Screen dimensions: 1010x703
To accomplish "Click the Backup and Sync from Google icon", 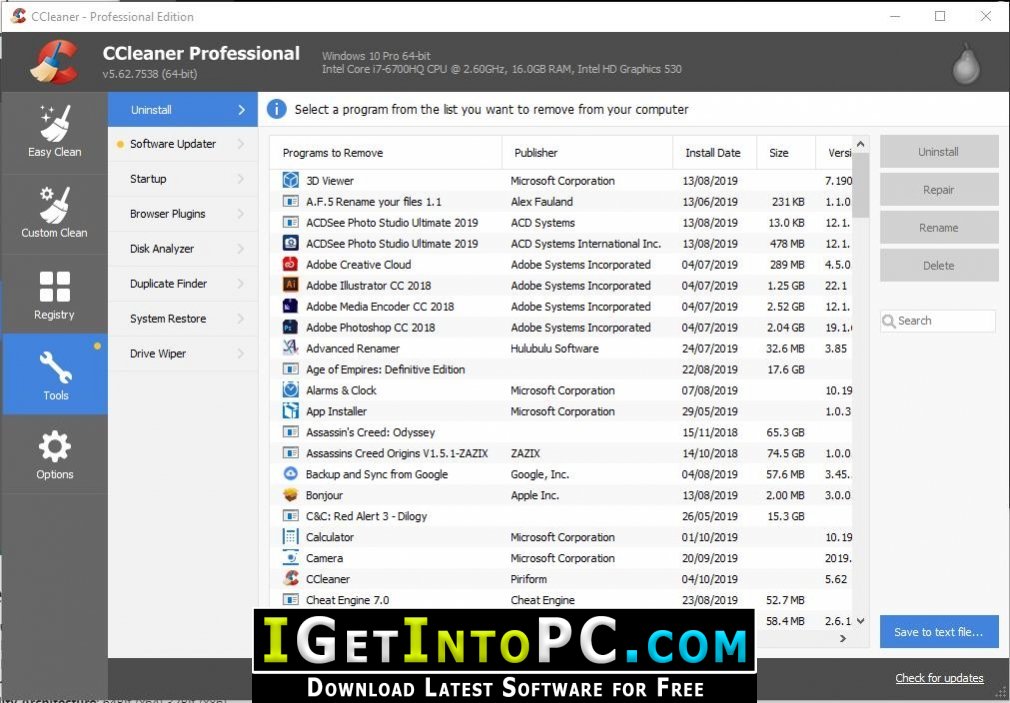I will [290, 474].
